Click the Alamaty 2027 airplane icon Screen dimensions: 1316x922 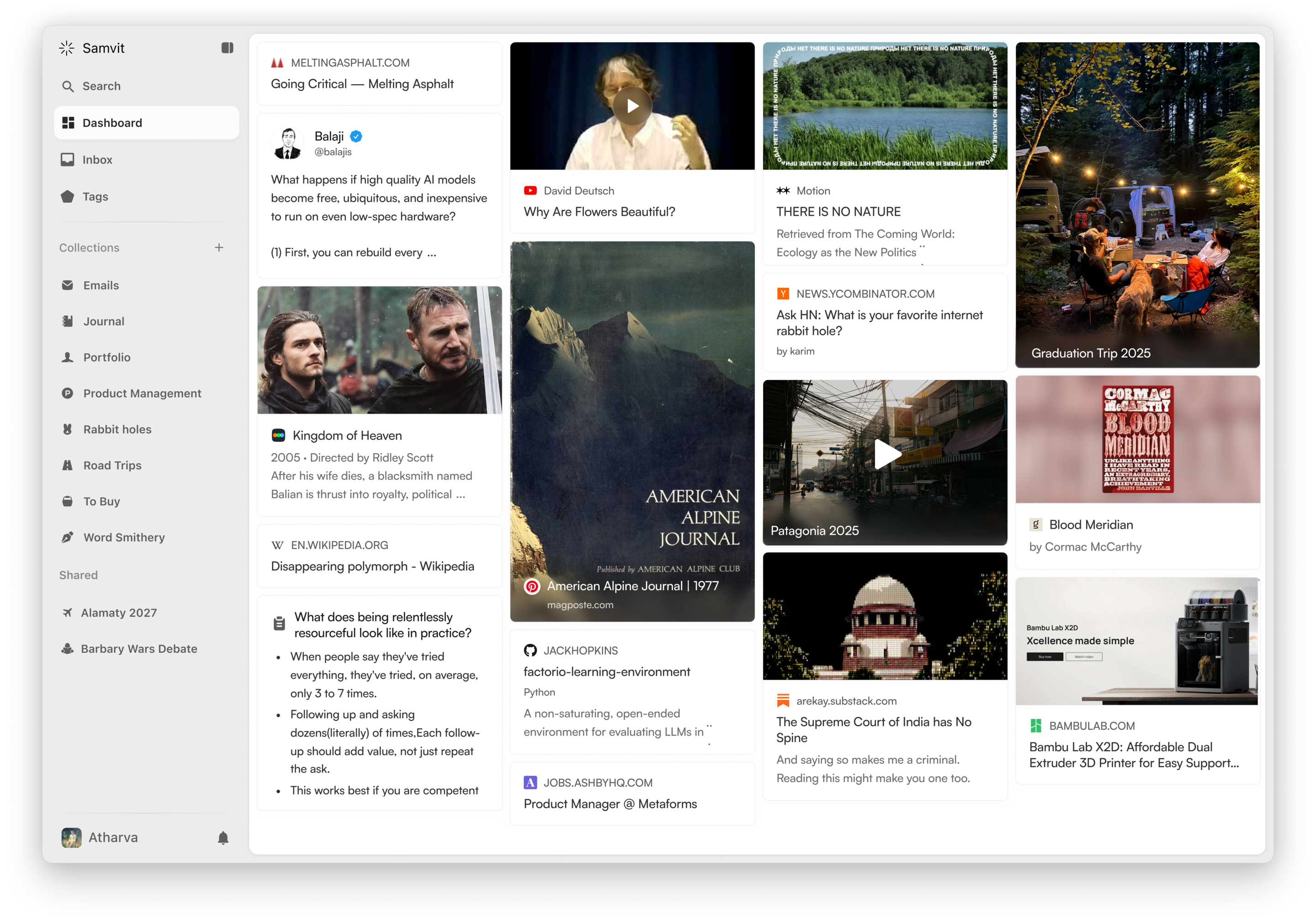(68, 613)
